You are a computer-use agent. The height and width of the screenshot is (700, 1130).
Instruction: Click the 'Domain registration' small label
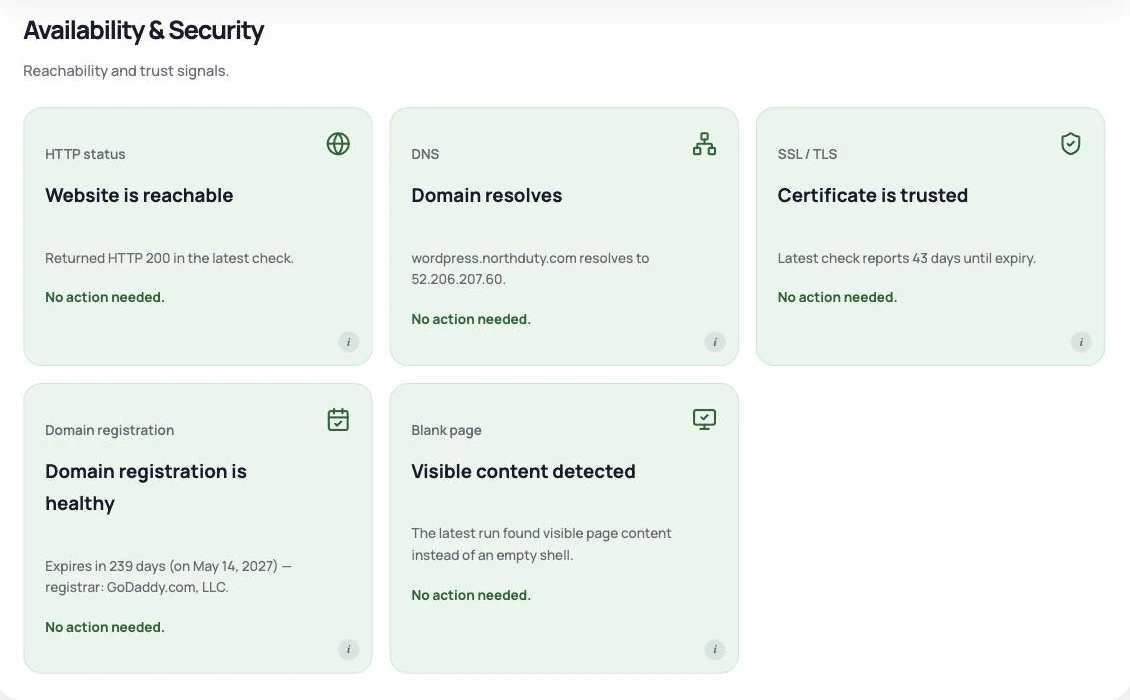coord(110,430)
